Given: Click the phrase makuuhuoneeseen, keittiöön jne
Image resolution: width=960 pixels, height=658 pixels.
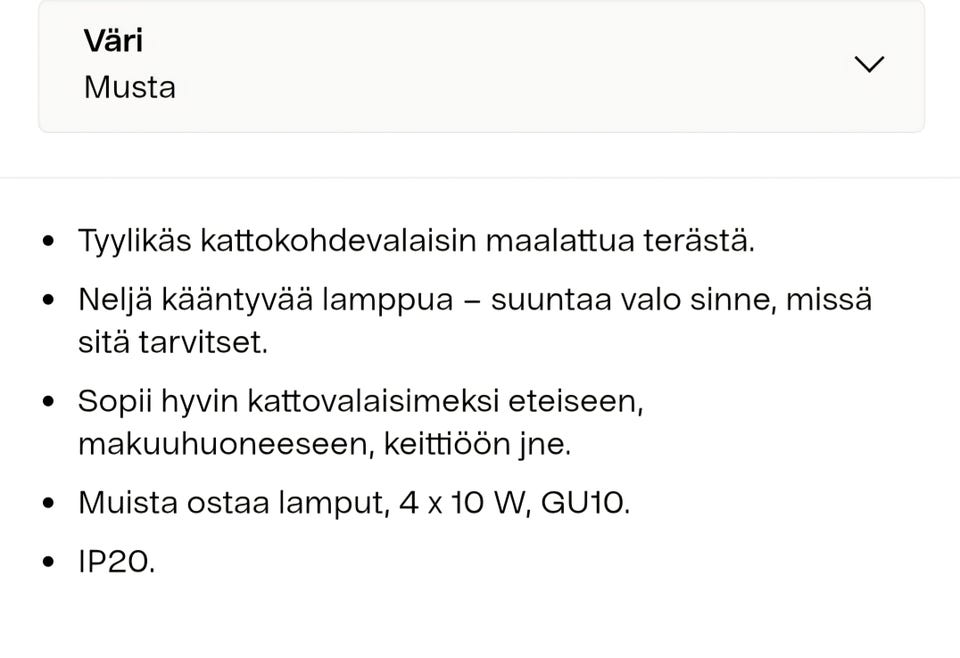Looking at the screenshot, I should tap(325, 443).
